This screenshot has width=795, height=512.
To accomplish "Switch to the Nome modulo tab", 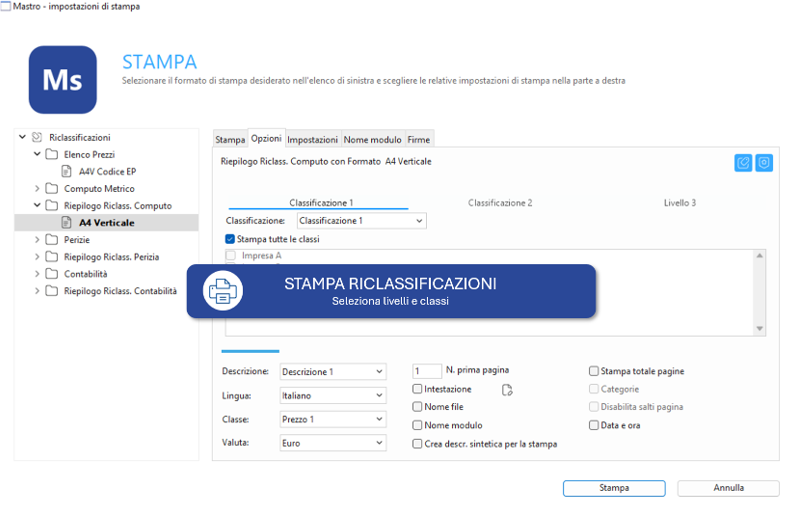I will tap(373, 139).
